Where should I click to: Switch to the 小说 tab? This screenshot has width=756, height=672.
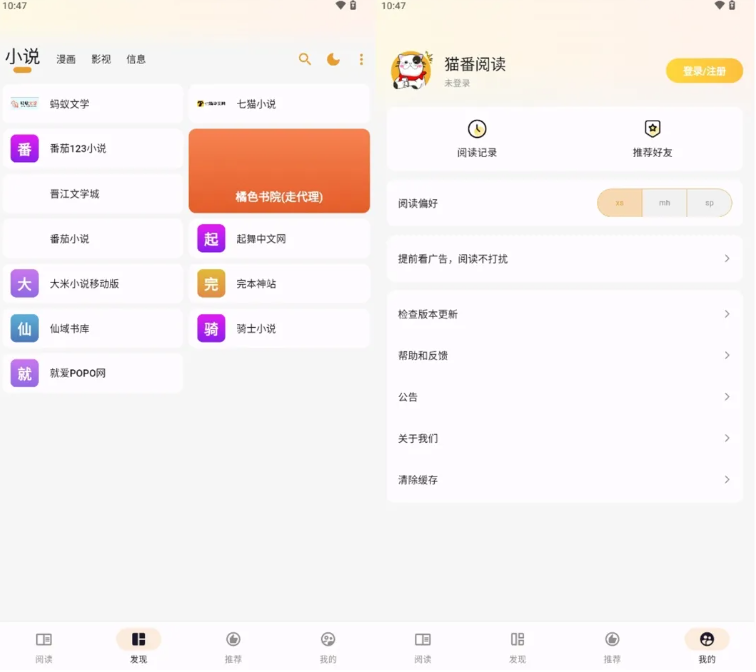22,57
